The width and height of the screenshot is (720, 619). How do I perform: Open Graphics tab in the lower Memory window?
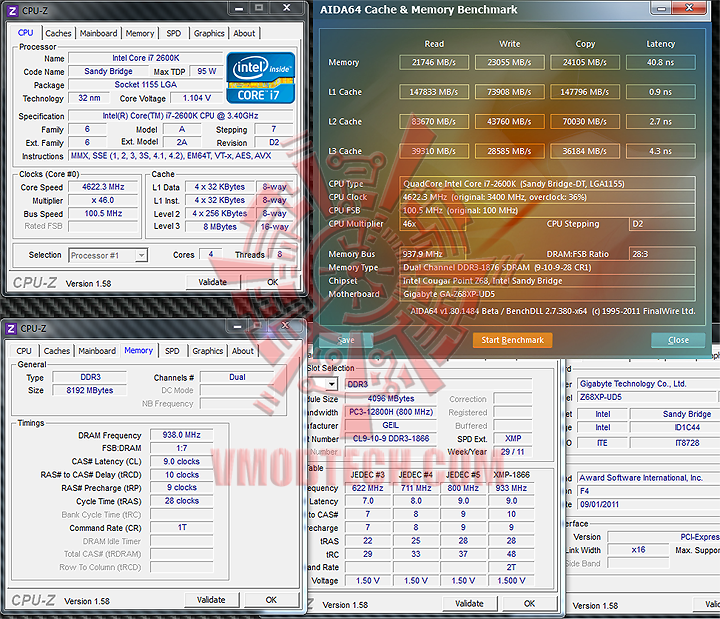click(208, 351)
